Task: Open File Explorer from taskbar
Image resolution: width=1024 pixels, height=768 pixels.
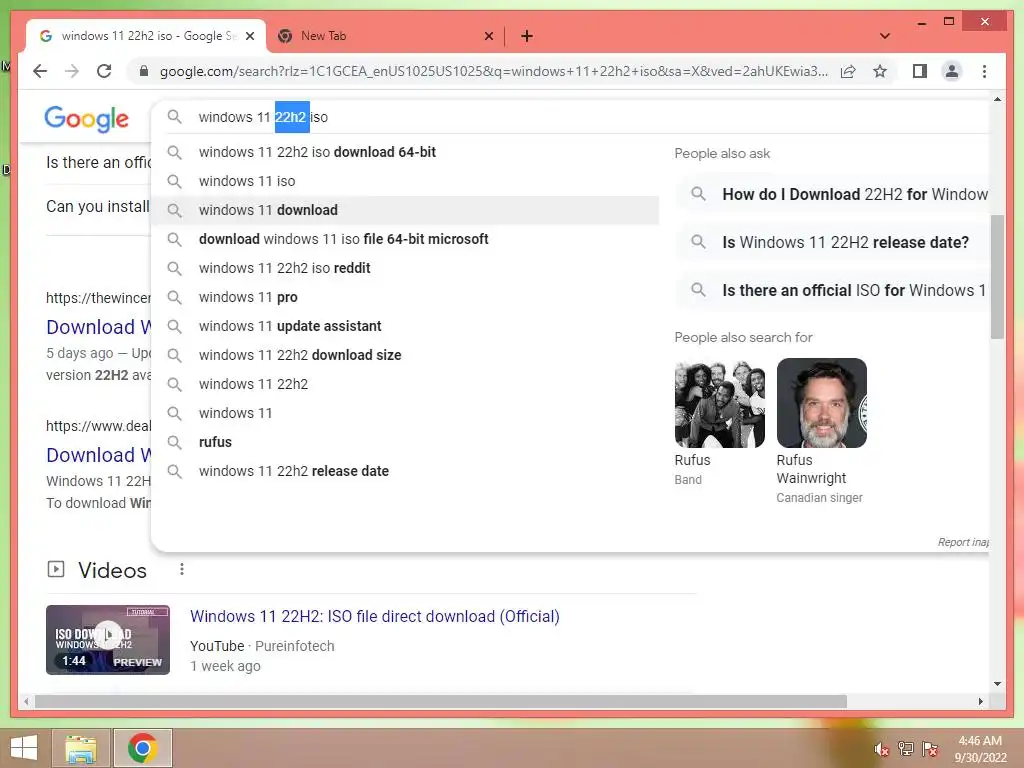Action: tap(81, 748)
